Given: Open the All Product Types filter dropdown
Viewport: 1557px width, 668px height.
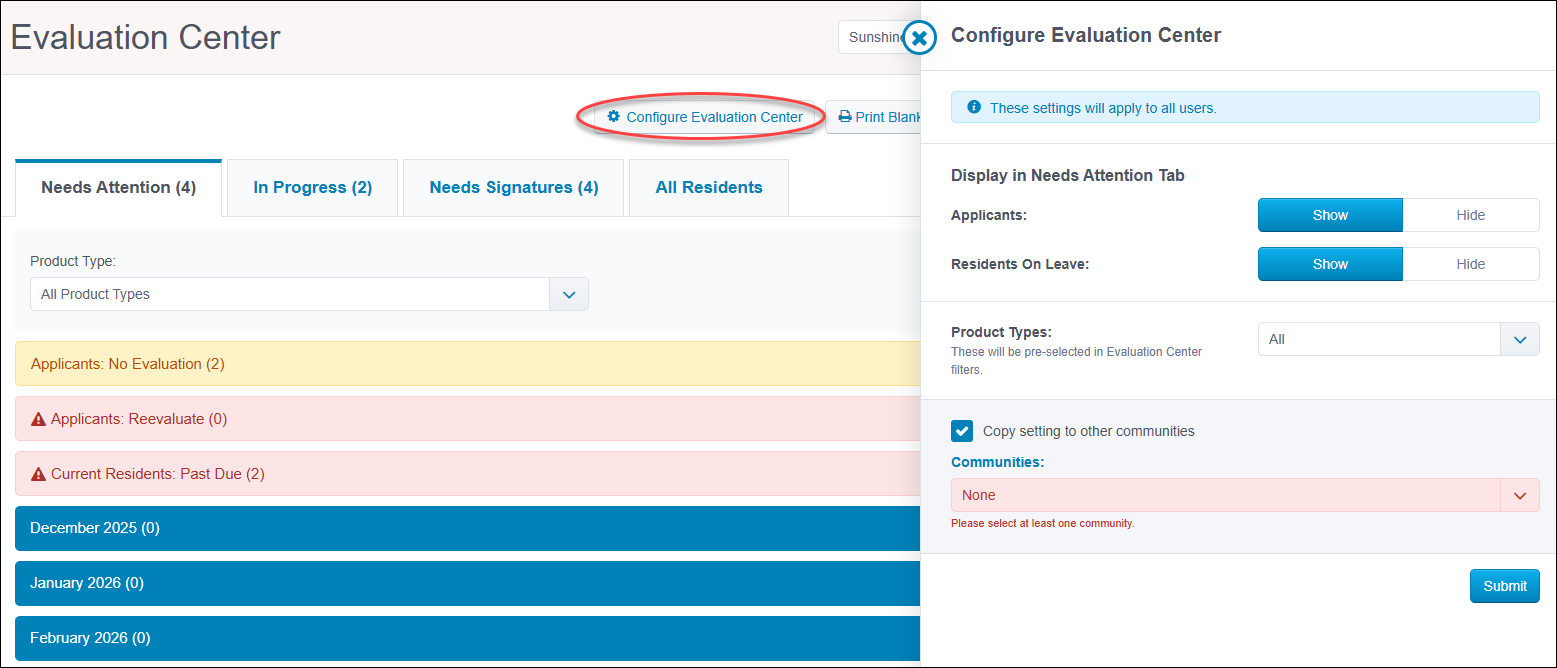Looking at the screenshot, I should pyautogui.click(x=568, y=294).
